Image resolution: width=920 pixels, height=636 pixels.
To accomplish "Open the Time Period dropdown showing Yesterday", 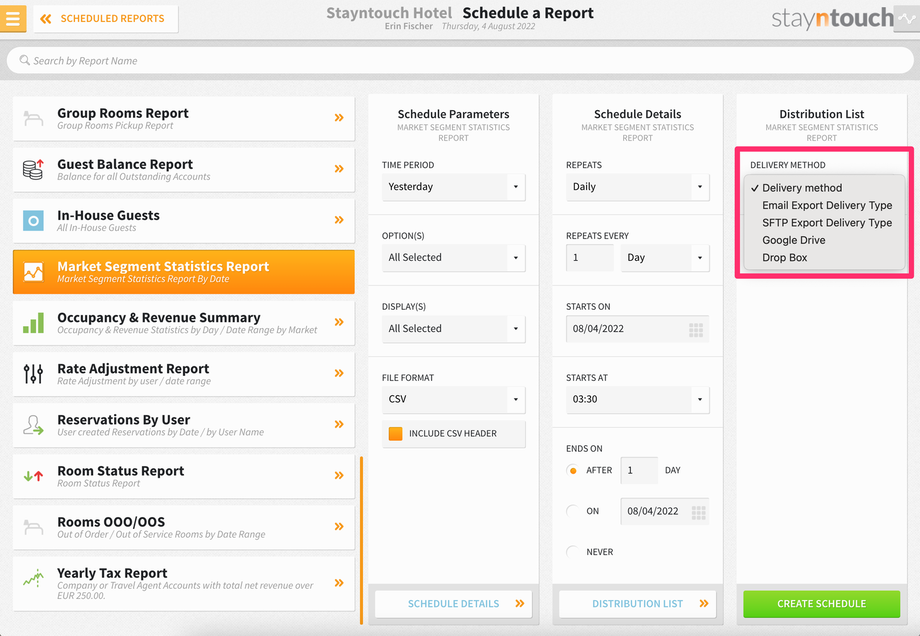I will 454,187.
